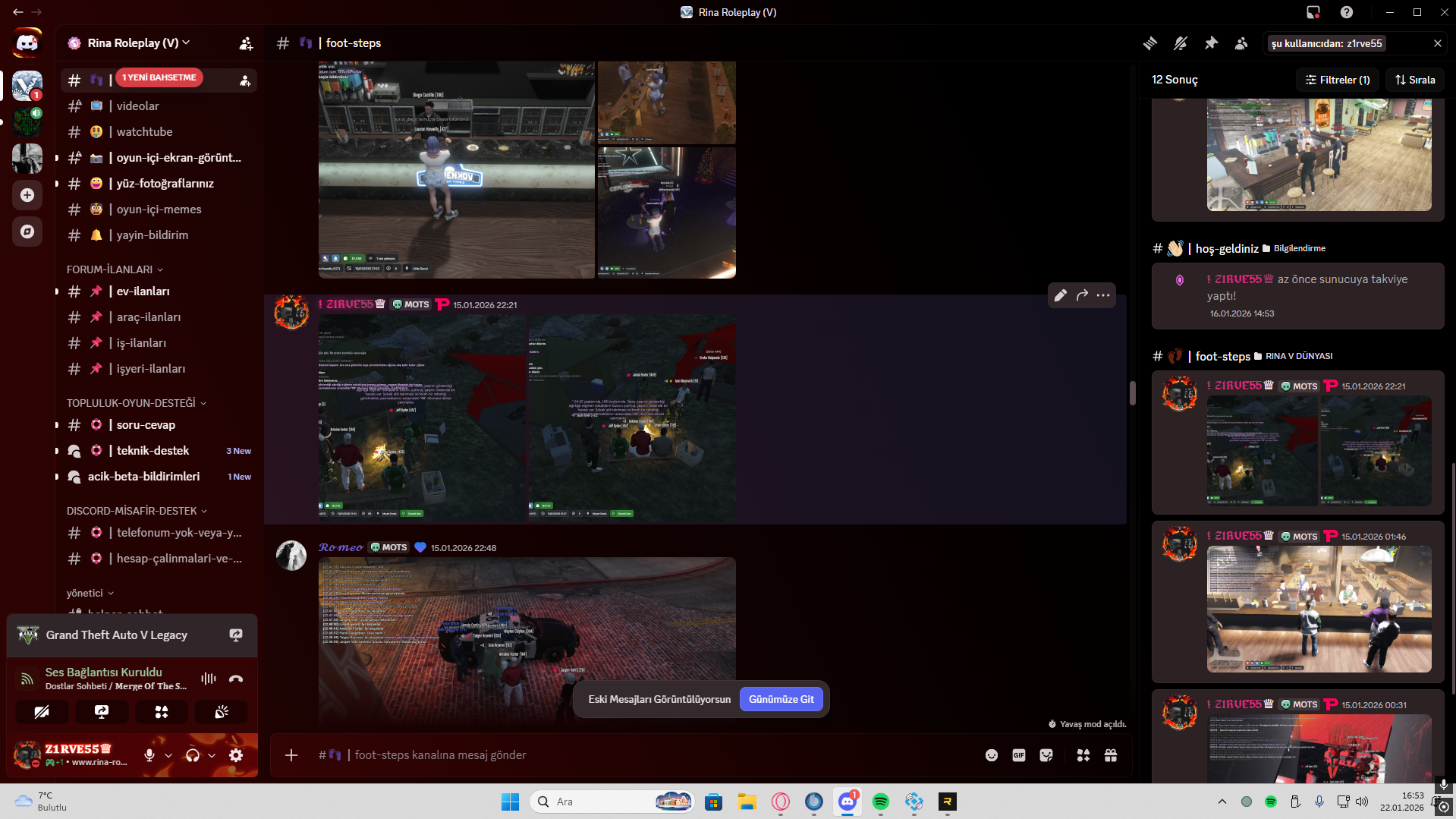Go back with the left arrow

(18, 12)
